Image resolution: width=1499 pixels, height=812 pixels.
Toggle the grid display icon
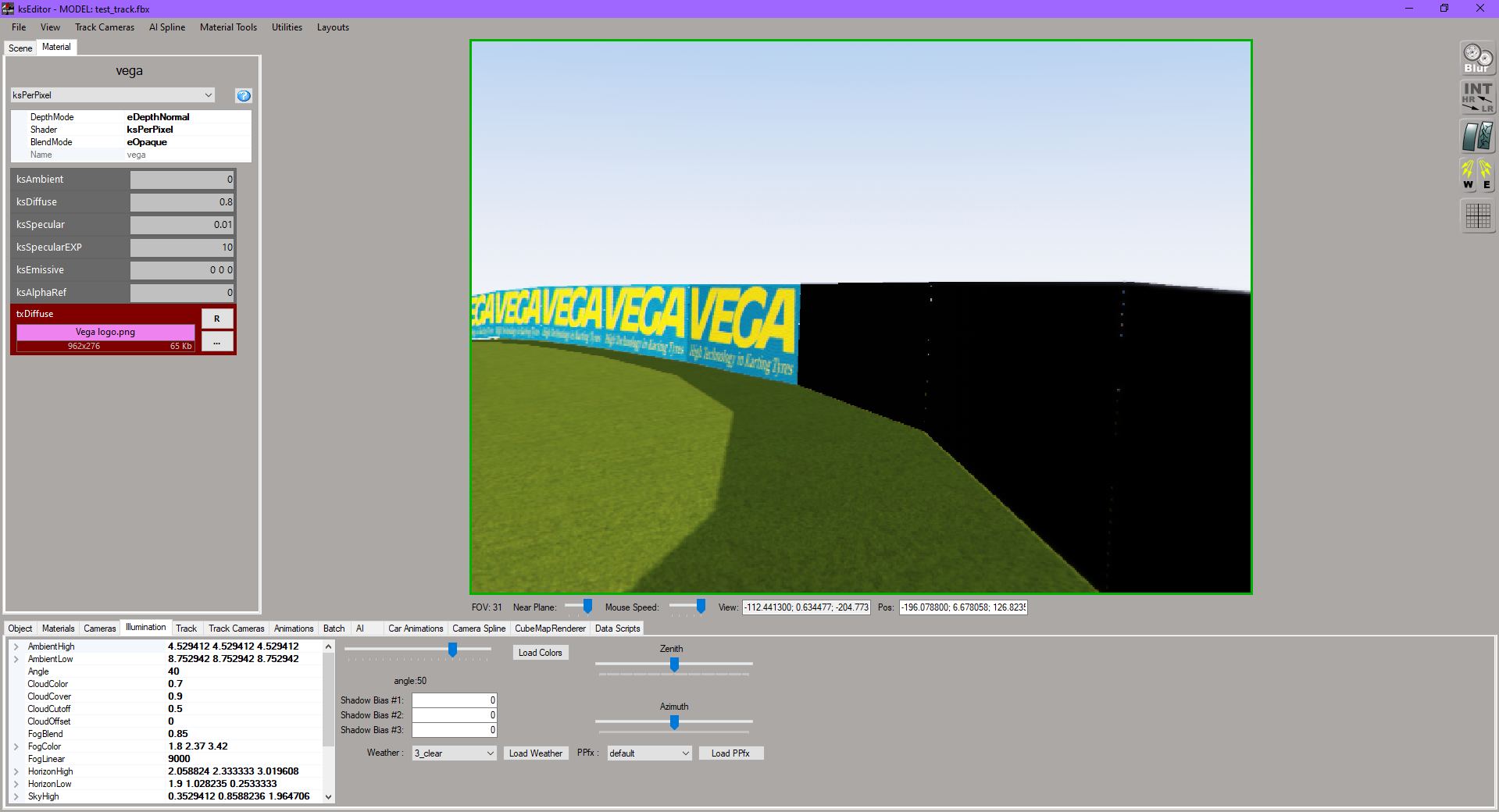(1478, 216)
